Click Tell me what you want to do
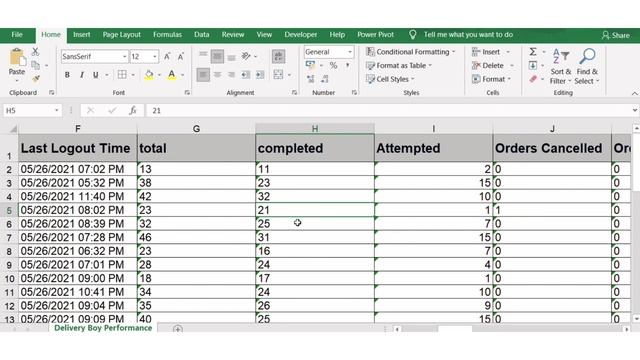 tap(468, 35)
